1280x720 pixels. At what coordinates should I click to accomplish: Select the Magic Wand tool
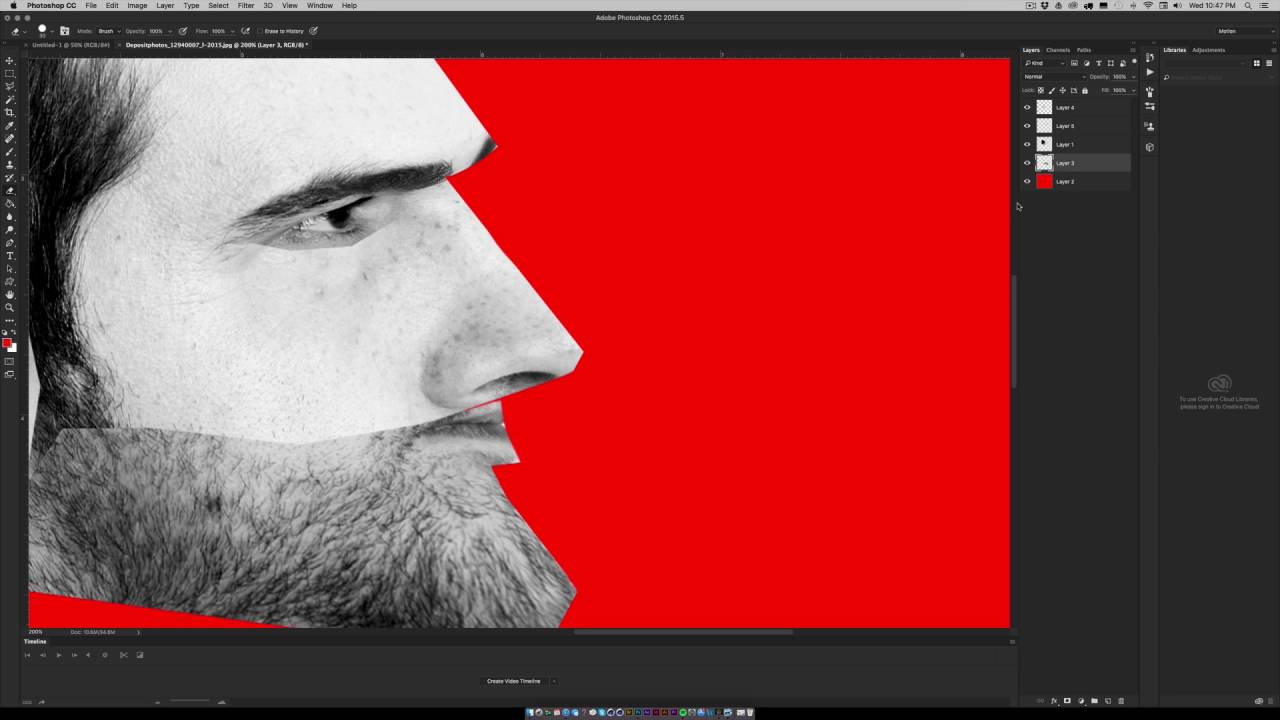tap(10, 100)
